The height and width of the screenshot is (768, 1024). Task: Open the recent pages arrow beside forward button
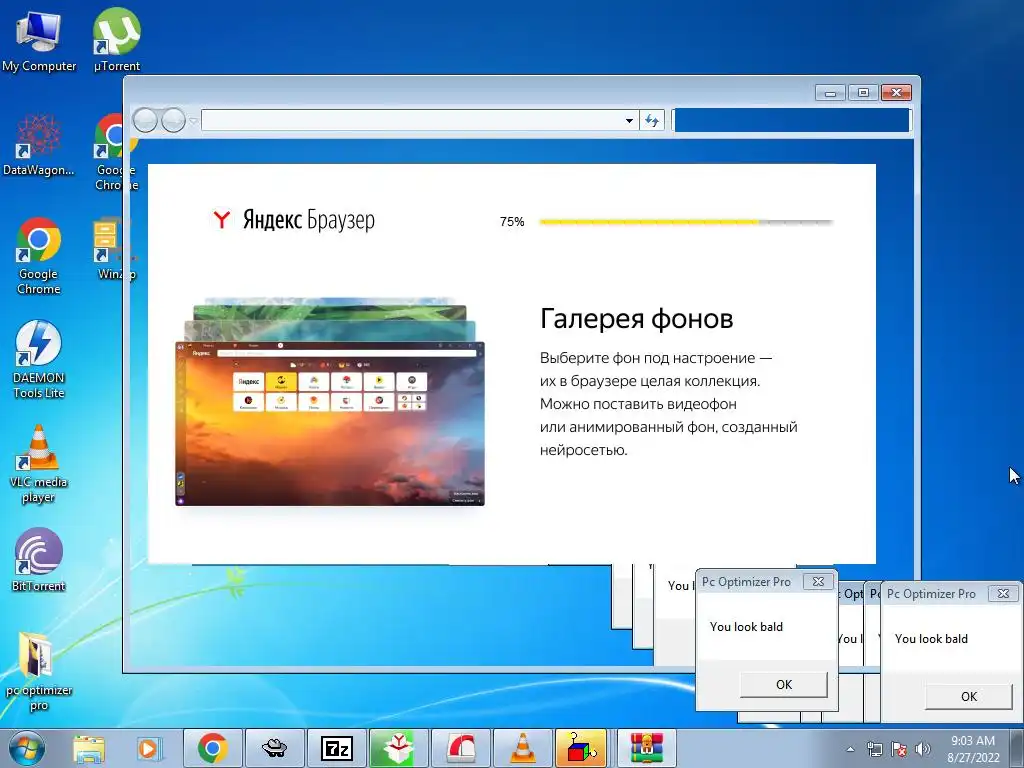point(193,121)
